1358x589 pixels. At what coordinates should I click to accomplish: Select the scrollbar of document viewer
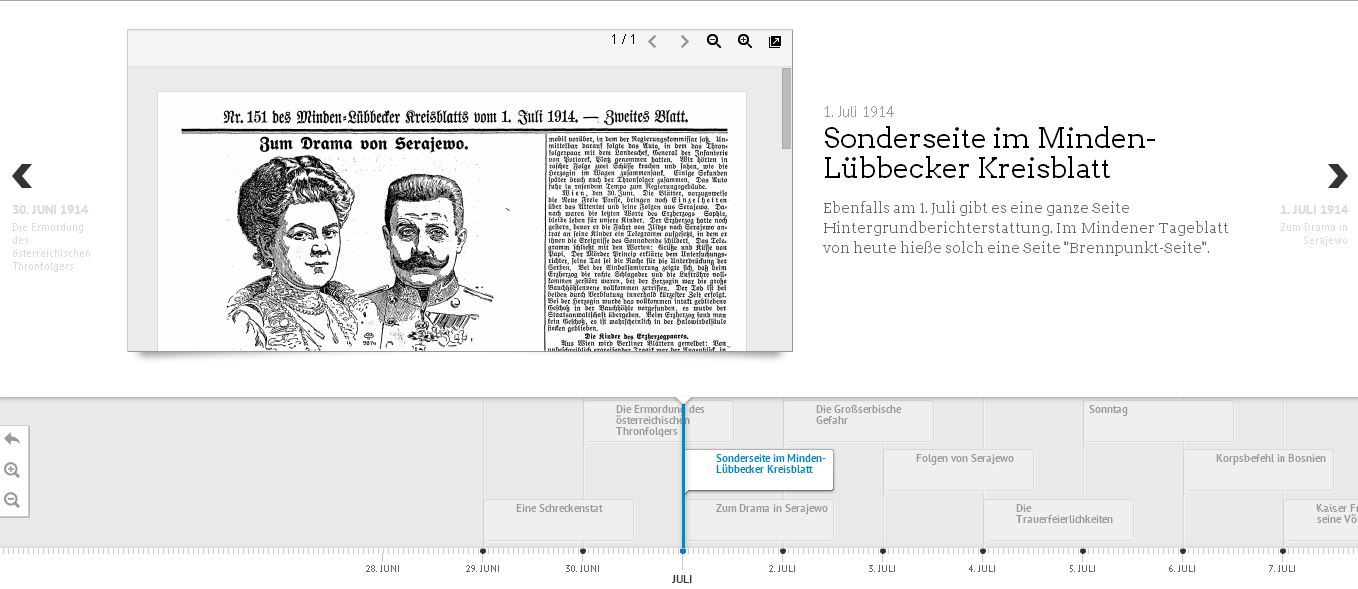pos(787,108)
